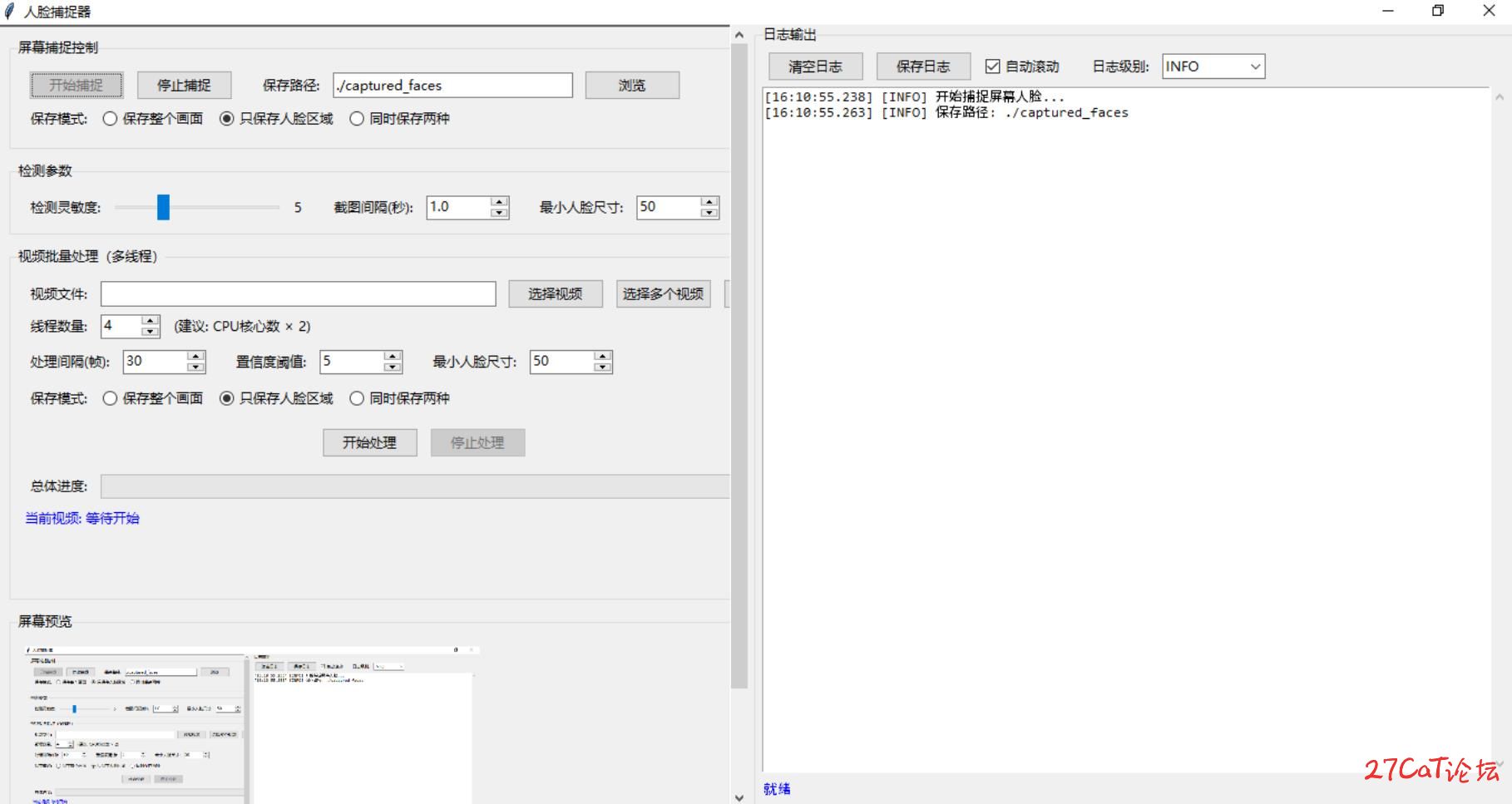Decrease 处理间隔(帧) spinner value
This screenshot has height=804, width=1512.
[x=195, y=367]
